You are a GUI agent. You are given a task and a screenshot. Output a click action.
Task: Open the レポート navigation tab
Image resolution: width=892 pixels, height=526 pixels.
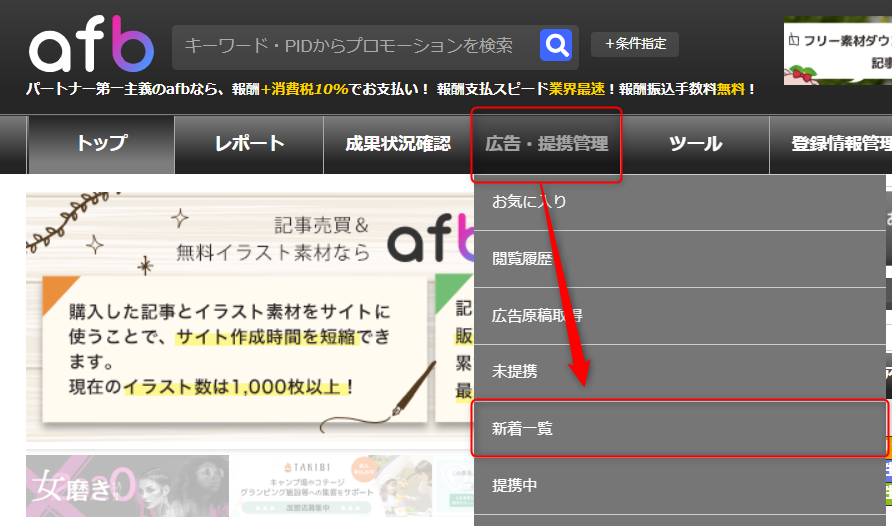coord(249,144)
